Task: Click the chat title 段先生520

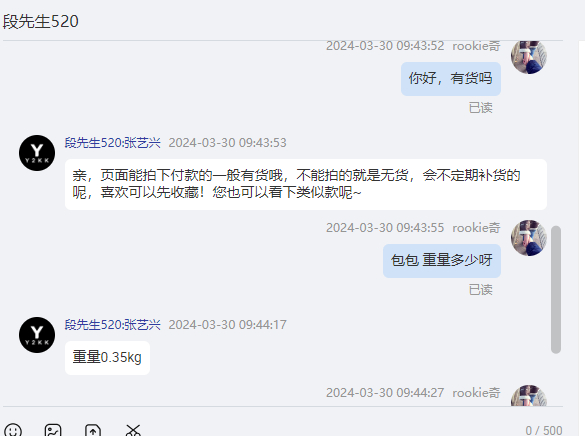Action: pyautogui.click(x=41, y=21)
